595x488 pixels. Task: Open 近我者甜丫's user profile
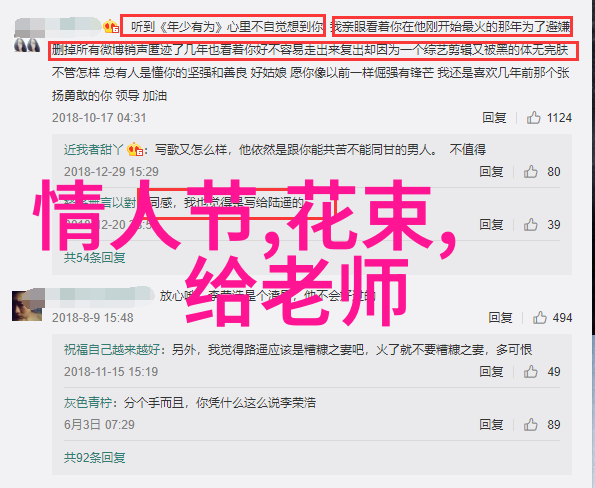point(93,150)
